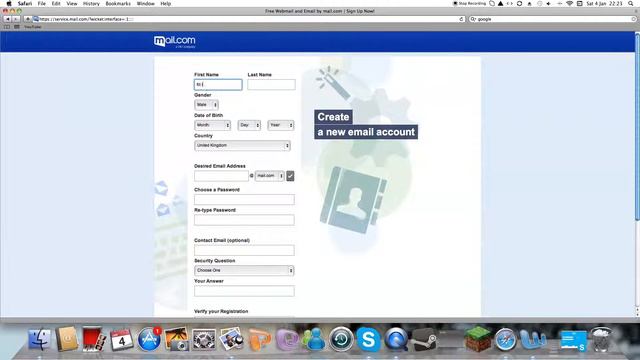
Task: Click the Choose a Password field
Action: (x=244, y=200)
